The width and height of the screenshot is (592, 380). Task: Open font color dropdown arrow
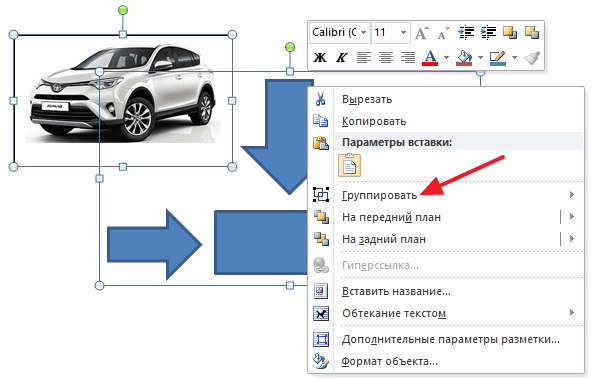point(446,58)
